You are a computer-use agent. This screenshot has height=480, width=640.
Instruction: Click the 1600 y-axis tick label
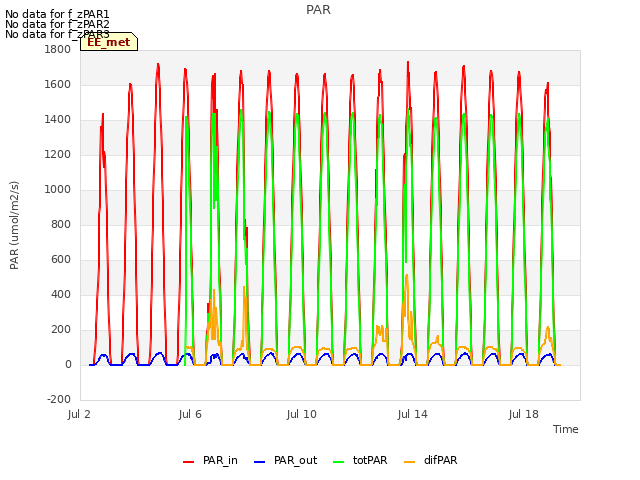pos(58,84)
